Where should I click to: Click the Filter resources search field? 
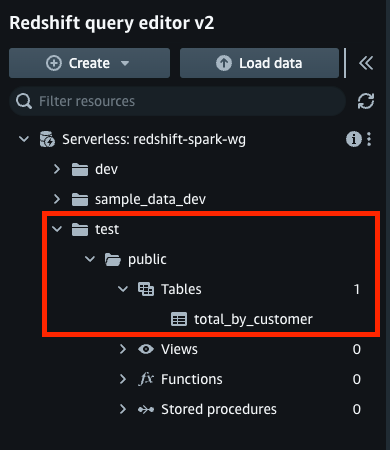pyautogui.click(x=177, y=101)
